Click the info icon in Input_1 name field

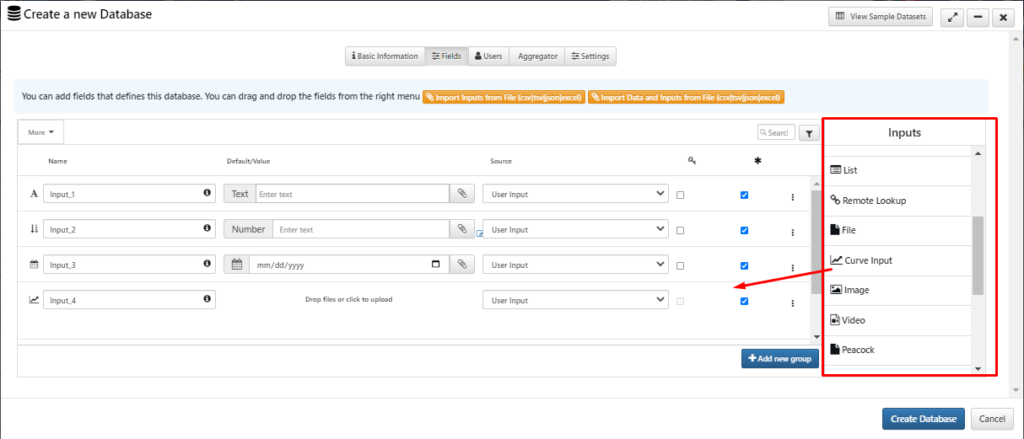coord(207,193)
